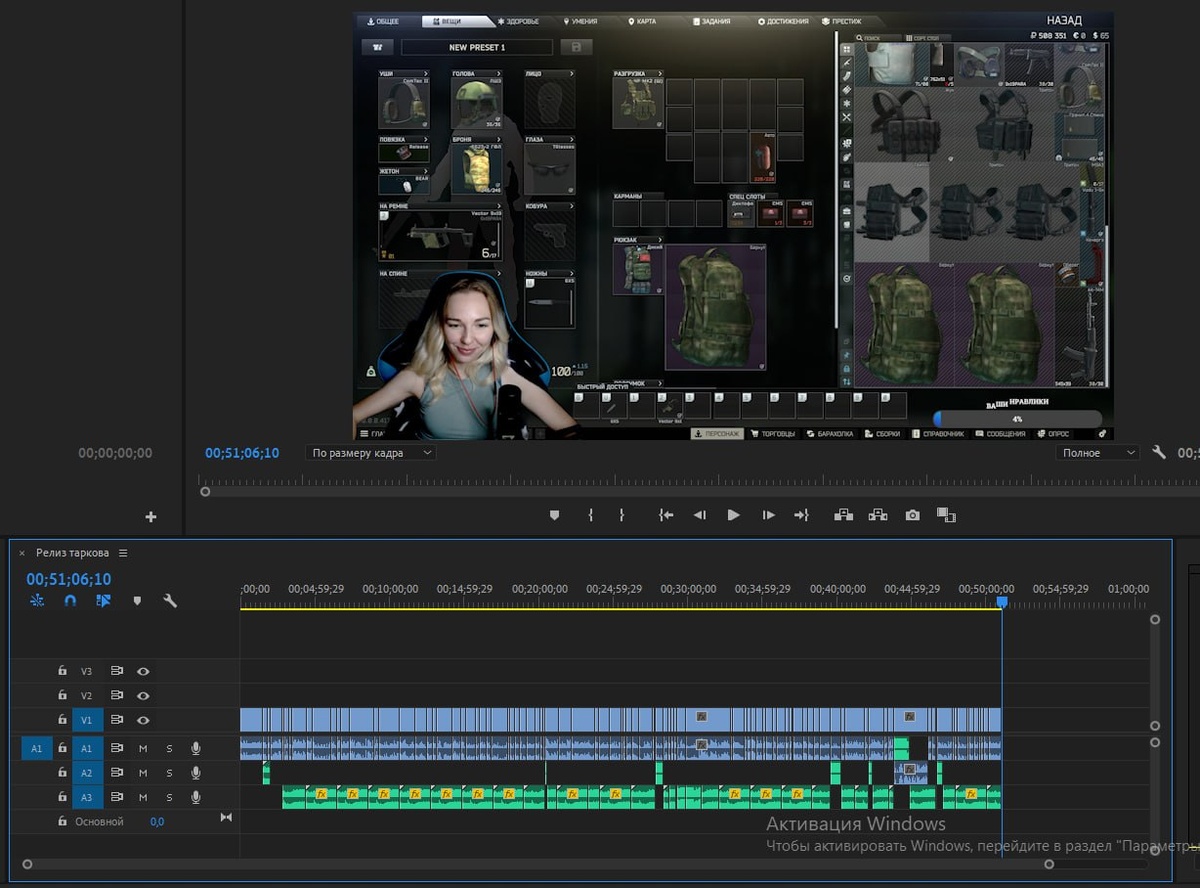
Task: Click Mark In bracket icon
Action: (590, 515)
